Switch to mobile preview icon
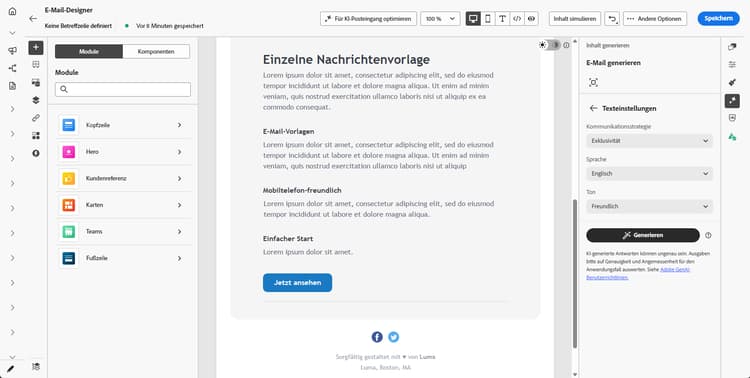This screenshot has width=750, height=378. click(x=488, y=19)
